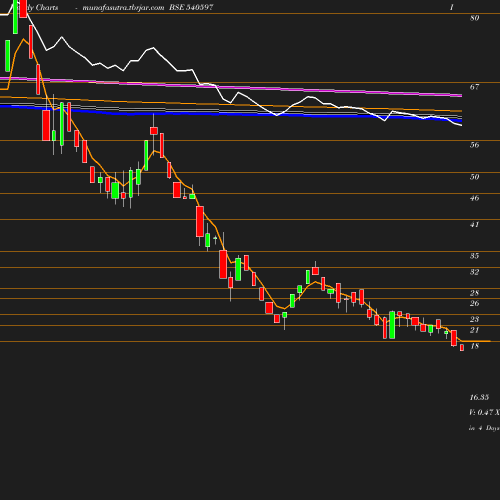Click the 23 price axis label

point(474,319)
